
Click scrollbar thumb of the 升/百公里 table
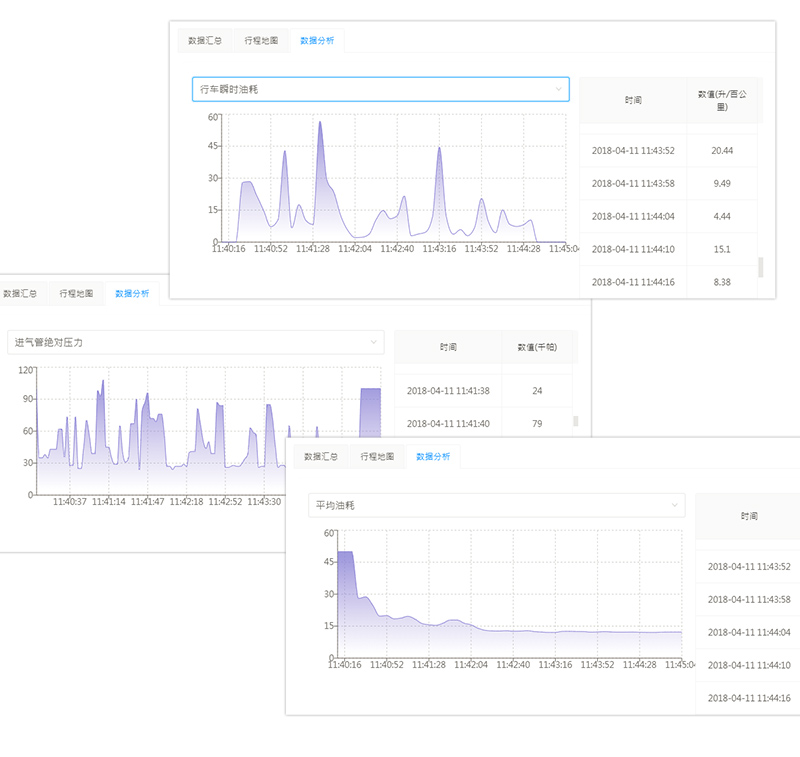click(761, 267)
